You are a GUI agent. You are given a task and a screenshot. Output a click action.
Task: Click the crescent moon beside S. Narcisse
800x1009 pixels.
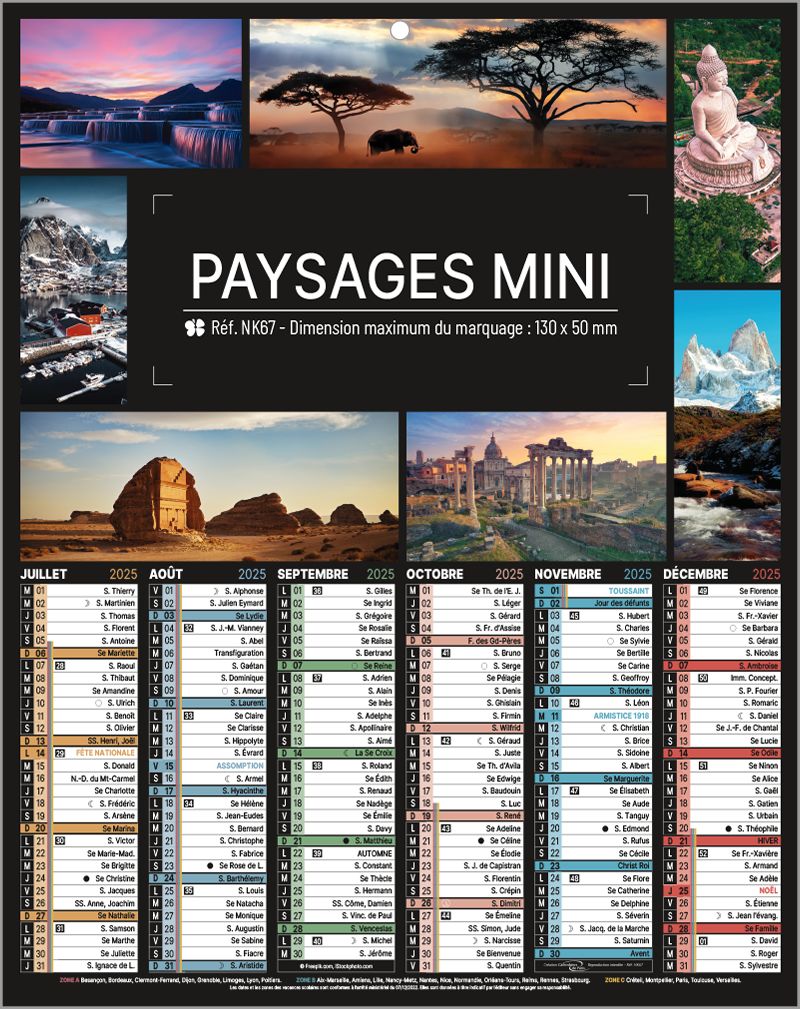click(476, 941)
